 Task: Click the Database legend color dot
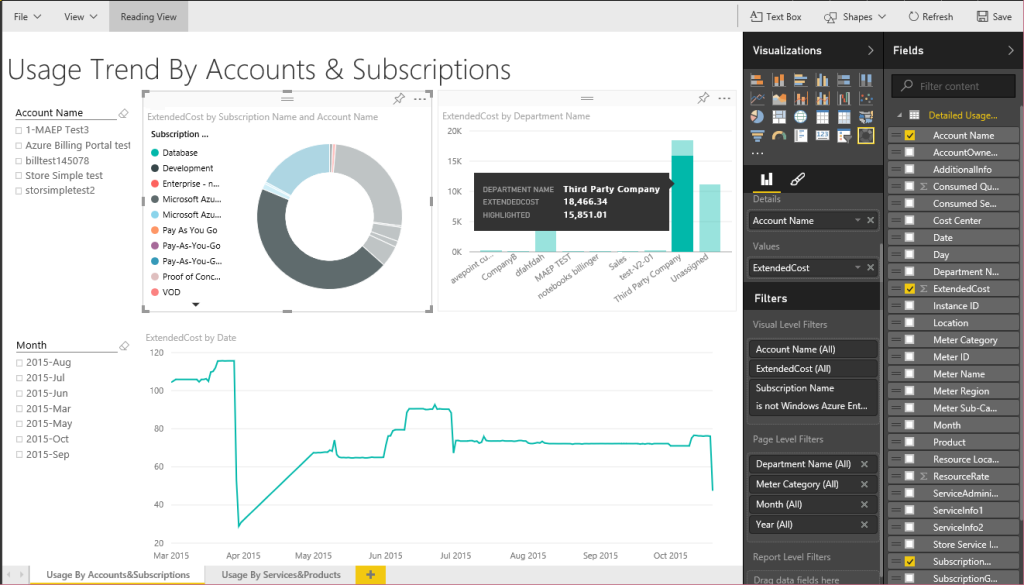pos(155,153)
